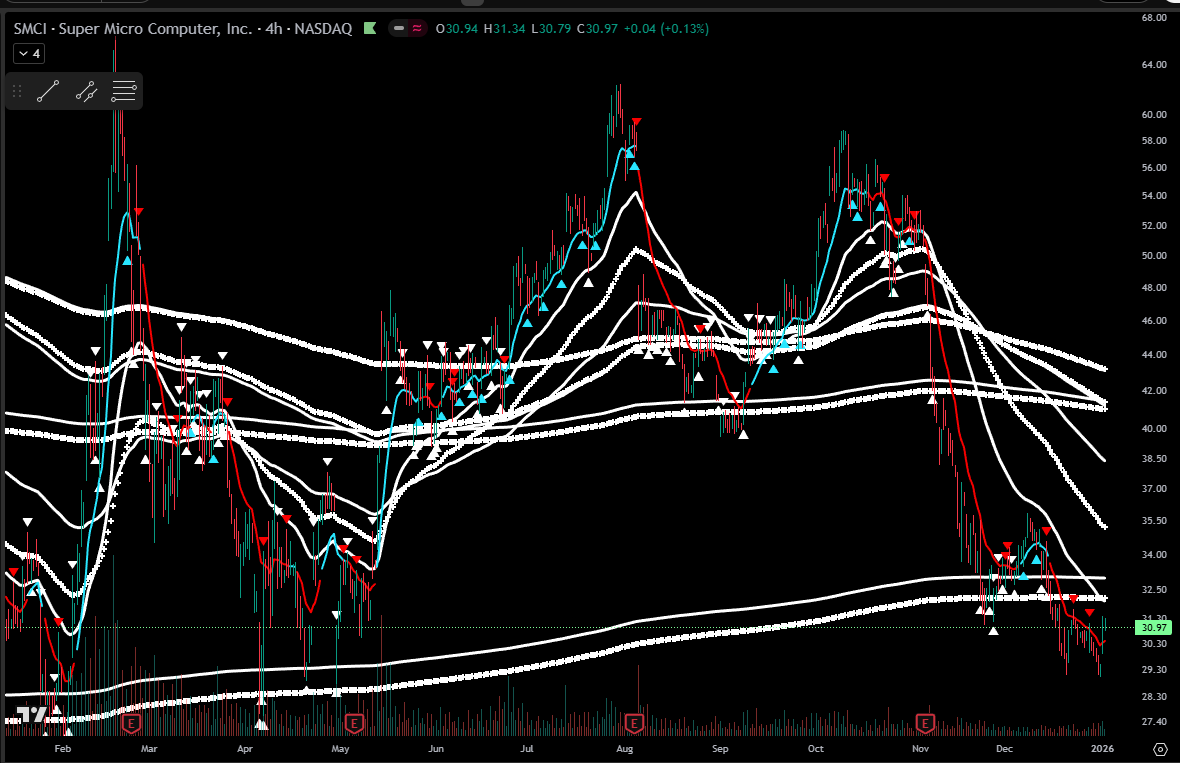Click the pink approximate-sign data icon

tap(417, 29)
